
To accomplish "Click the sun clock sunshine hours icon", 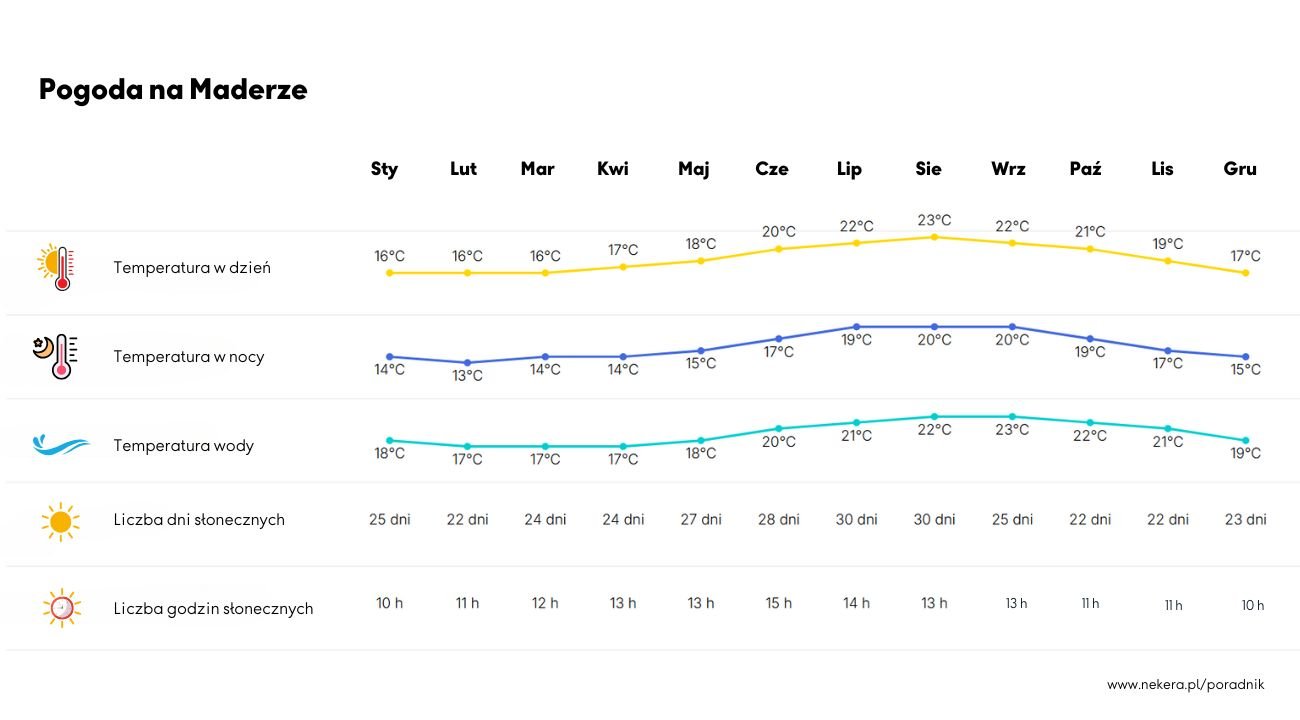I will coord(60,607).
